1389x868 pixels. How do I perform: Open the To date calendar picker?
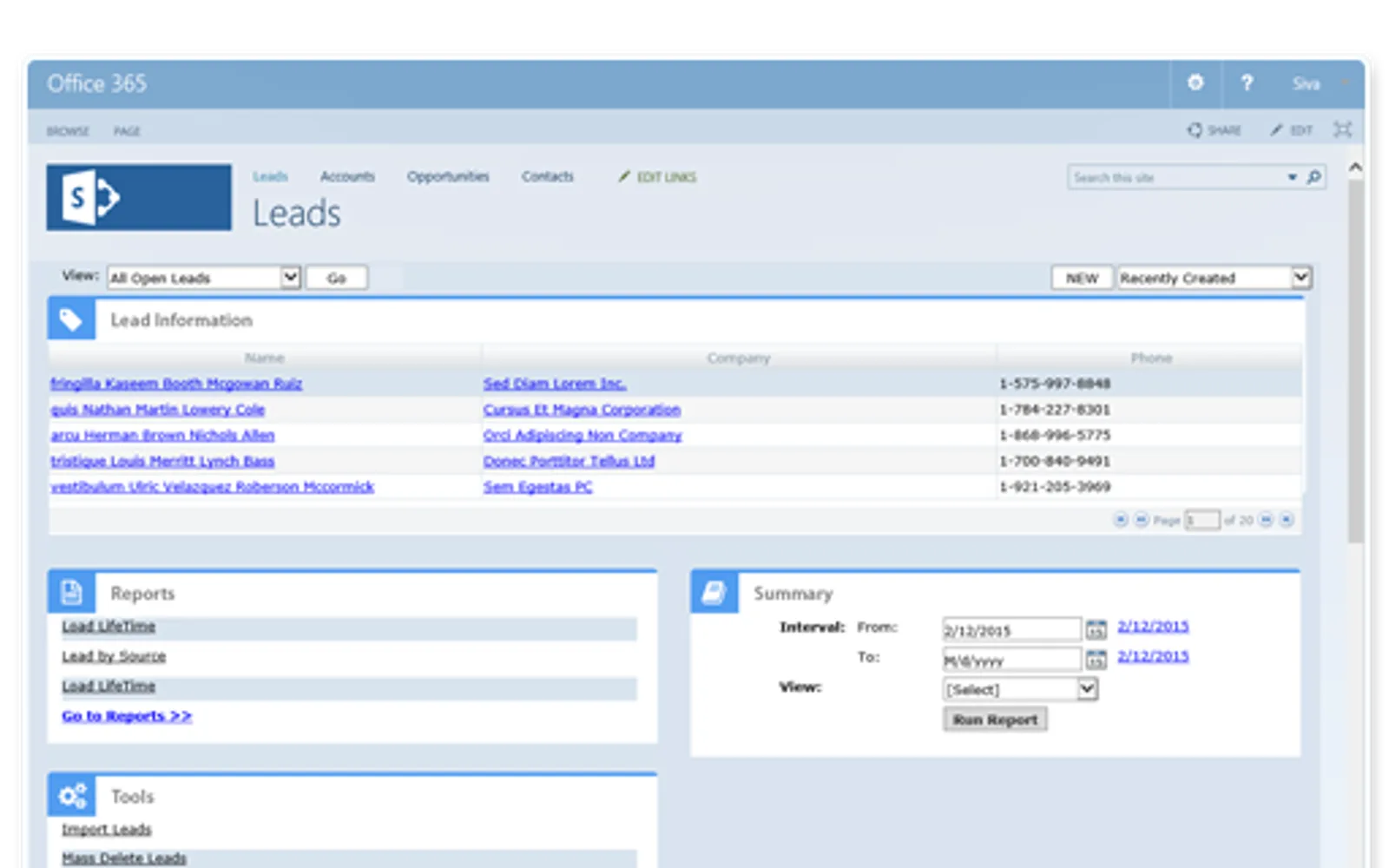tap(1096, 659)
